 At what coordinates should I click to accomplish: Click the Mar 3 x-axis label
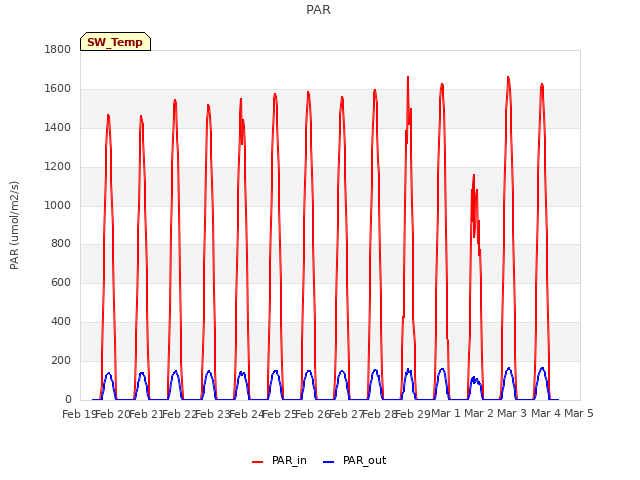click(512, 413)
